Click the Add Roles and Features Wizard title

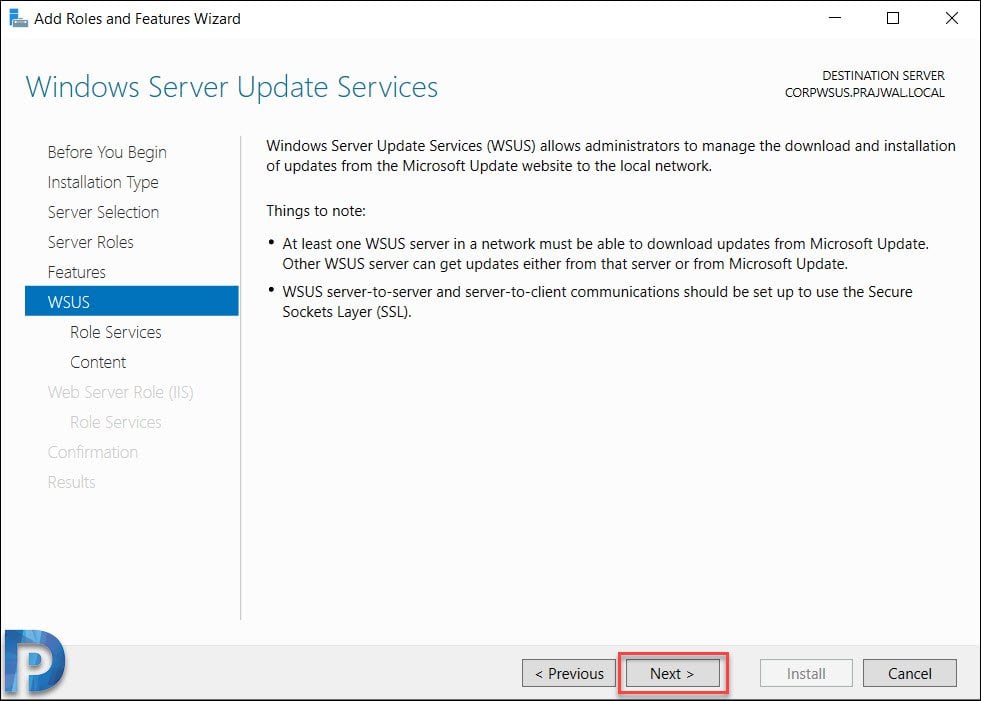(137, 19)
